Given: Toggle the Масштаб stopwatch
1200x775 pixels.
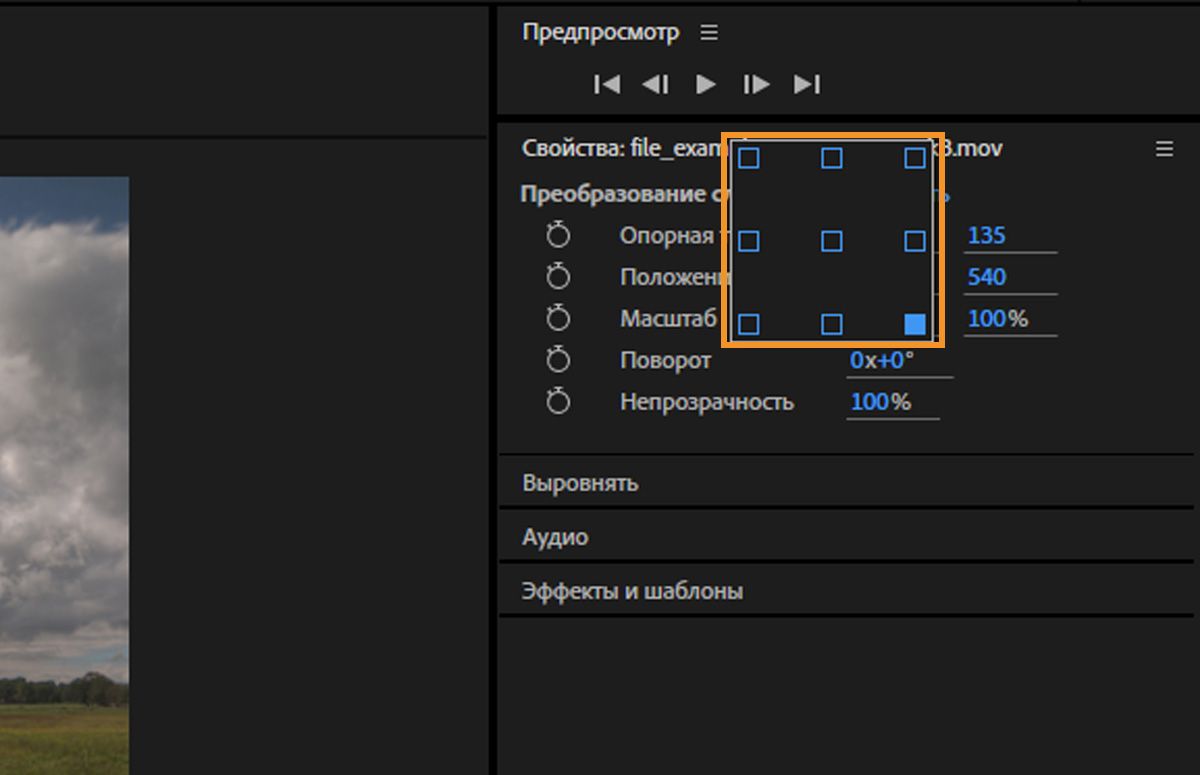Looking at the screenshot, I should tap(558, 319).
